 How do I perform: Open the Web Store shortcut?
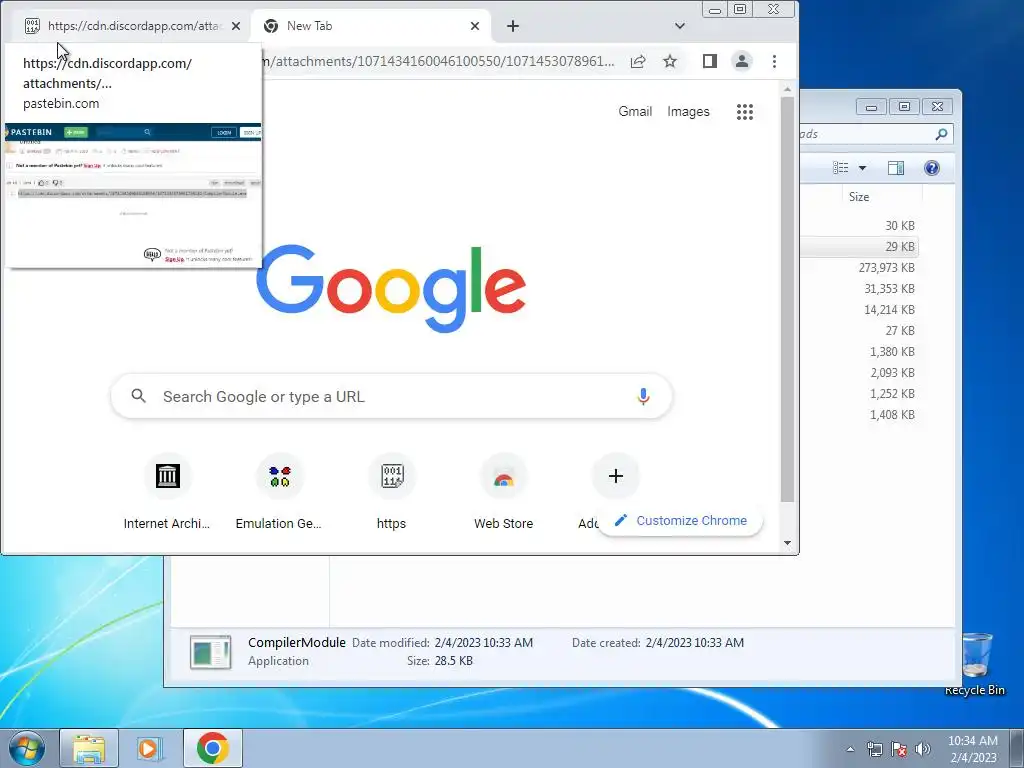tap(504, 492)
